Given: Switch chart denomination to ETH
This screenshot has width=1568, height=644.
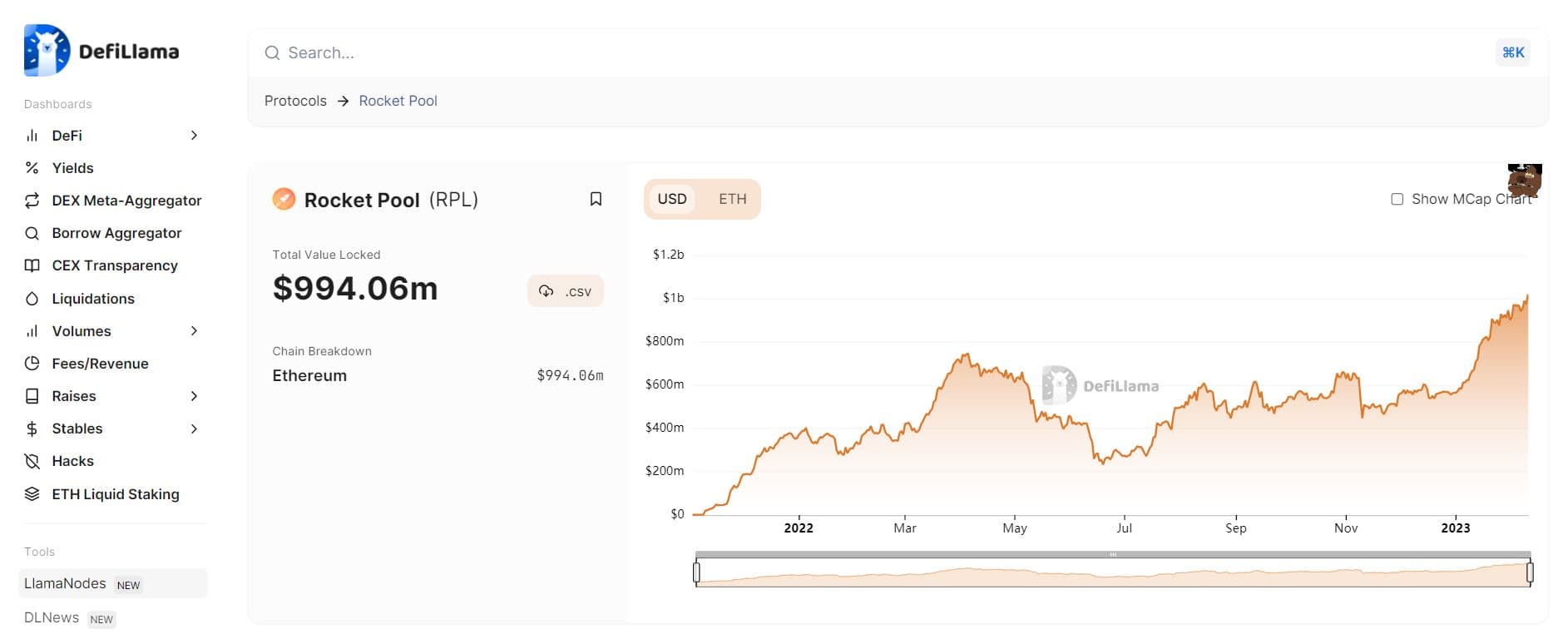Looking at the screenshot, I should [x=733, y=199].
